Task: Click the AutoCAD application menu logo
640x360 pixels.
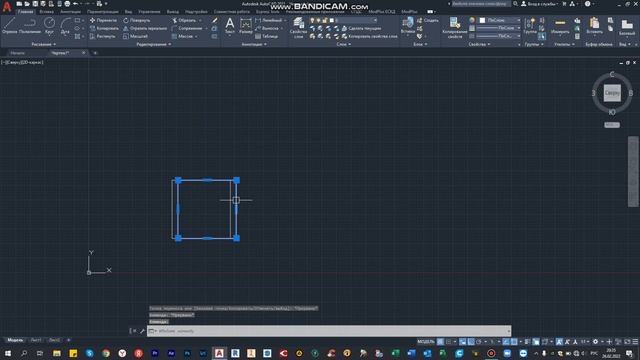Action: point(7,7)
